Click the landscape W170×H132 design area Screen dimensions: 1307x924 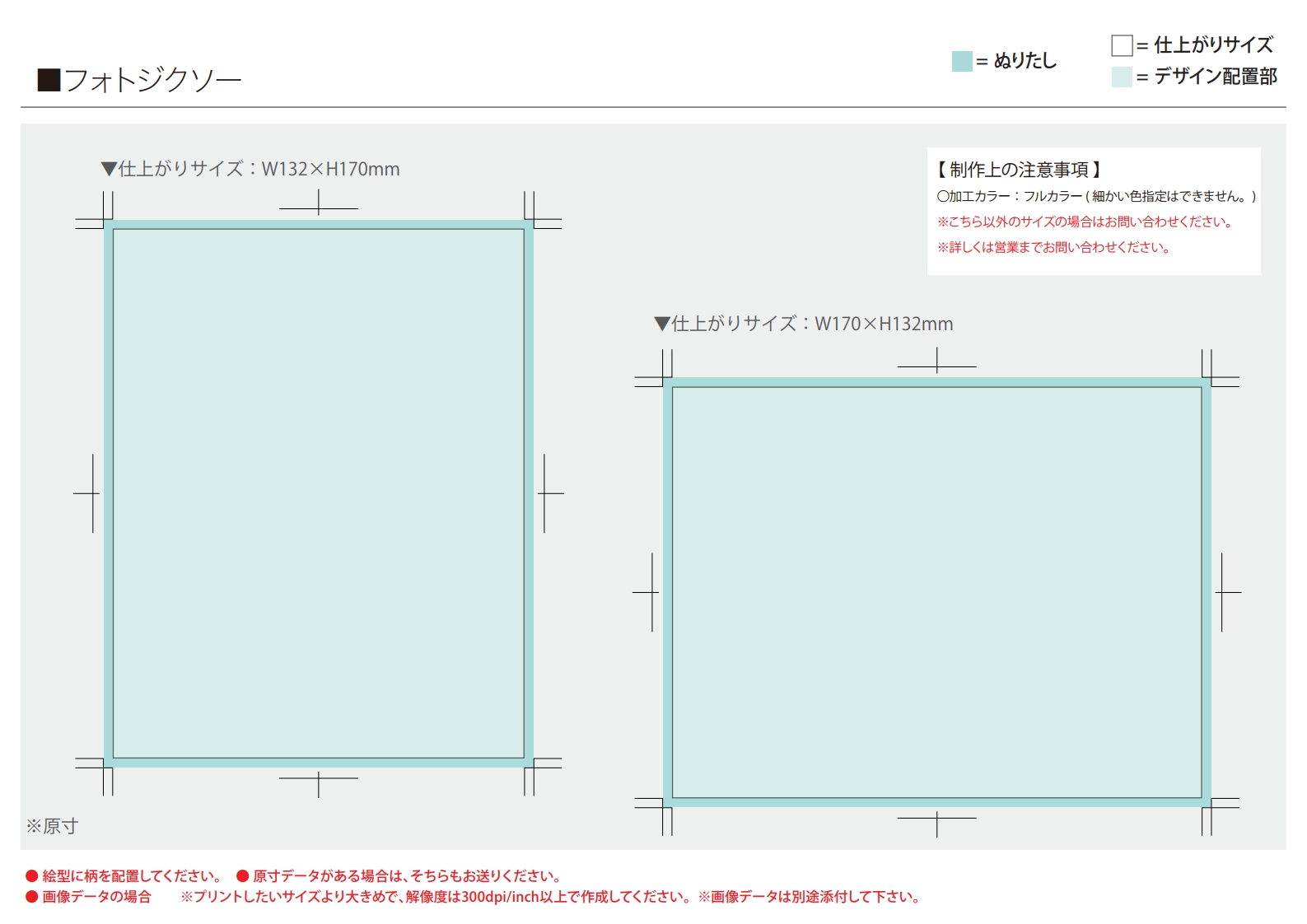[937, 592]
